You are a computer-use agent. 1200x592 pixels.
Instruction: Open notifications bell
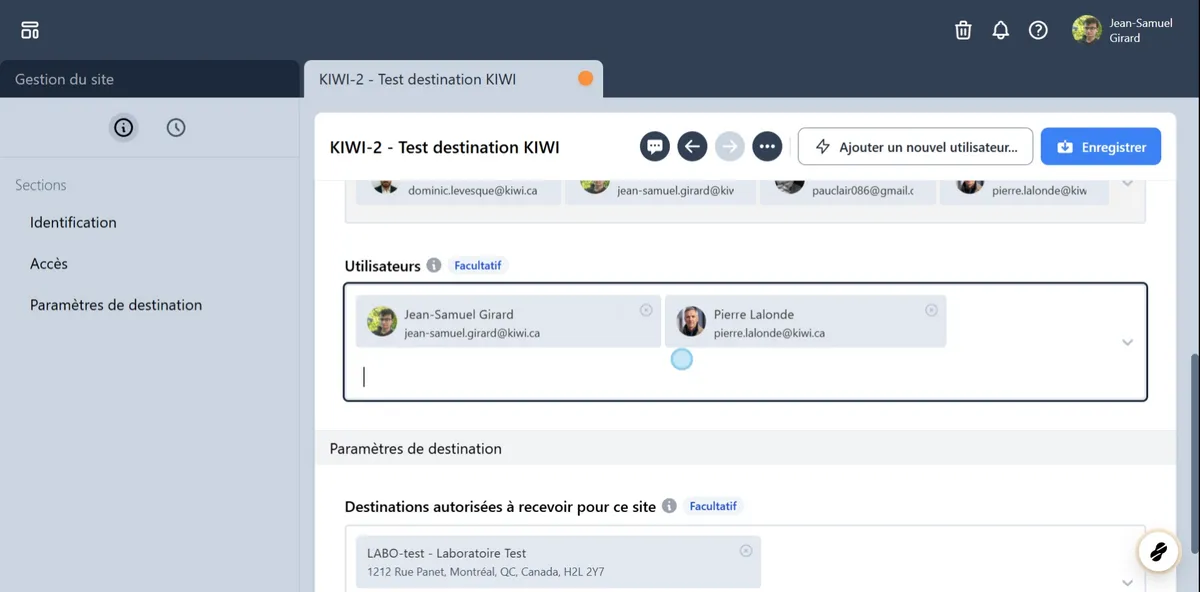[x=1001, y=30]
